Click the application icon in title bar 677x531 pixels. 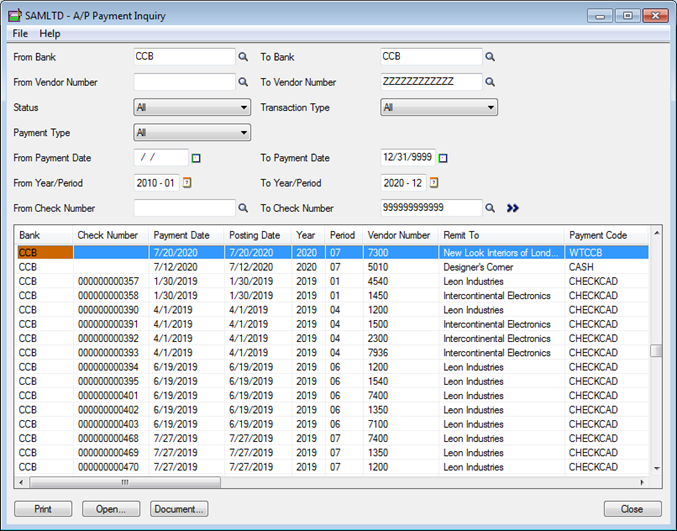[x=15, y=16]
